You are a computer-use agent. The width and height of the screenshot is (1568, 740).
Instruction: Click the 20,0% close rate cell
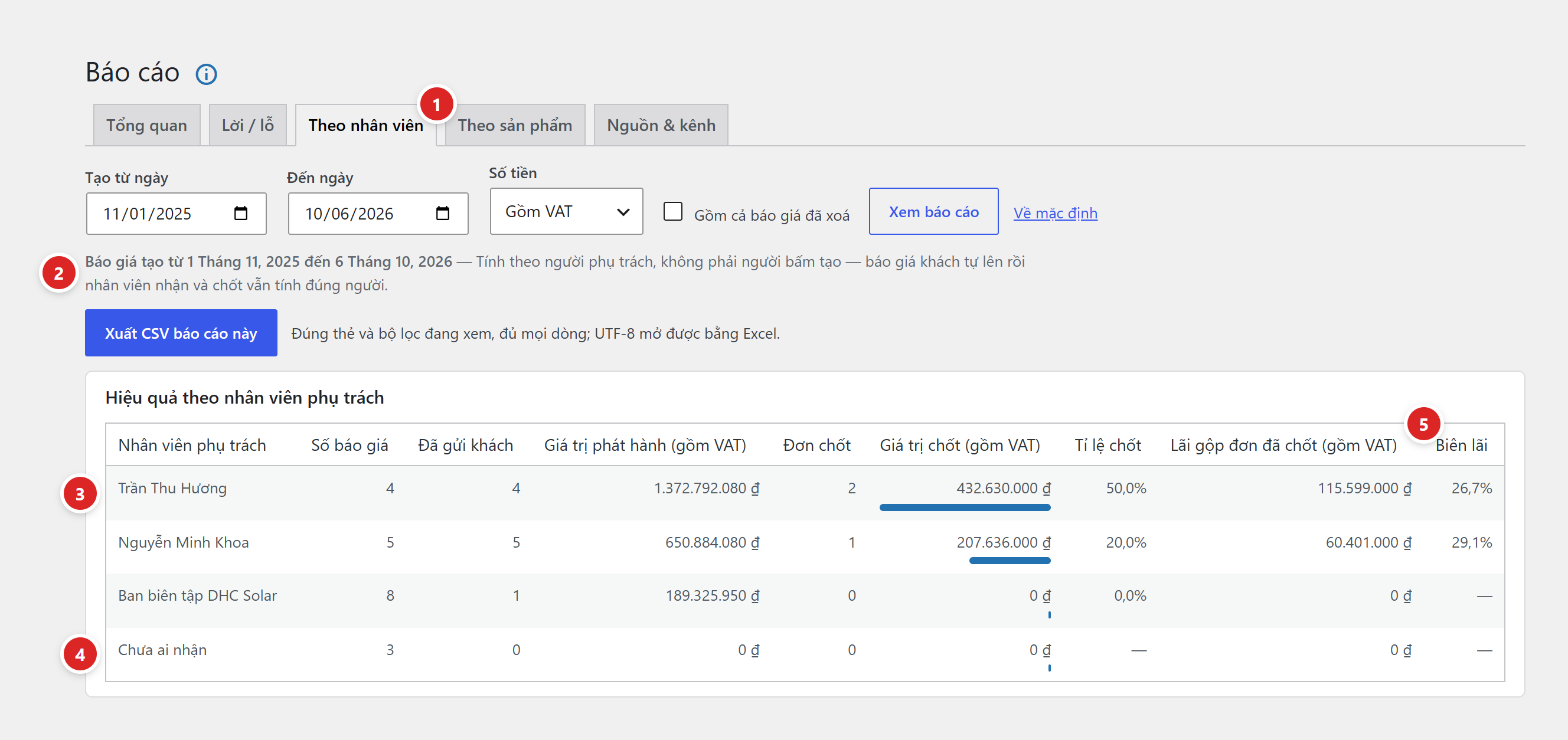tap(1125, 542)
